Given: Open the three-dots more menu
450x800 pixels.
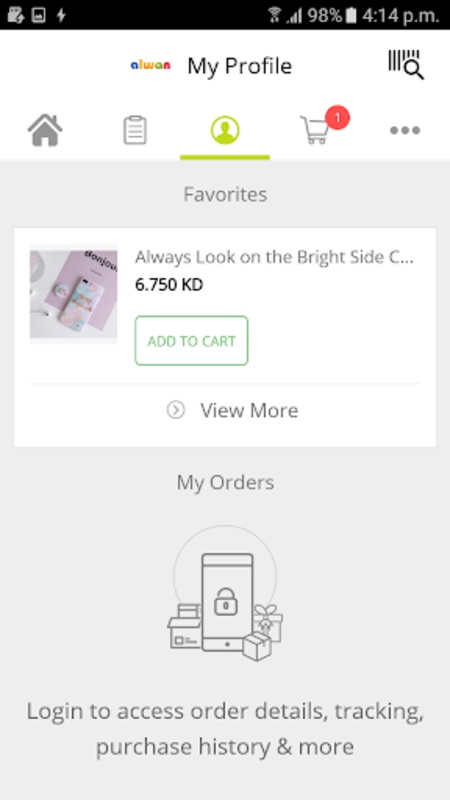Looking at the screenshot, I should [405, 130].
